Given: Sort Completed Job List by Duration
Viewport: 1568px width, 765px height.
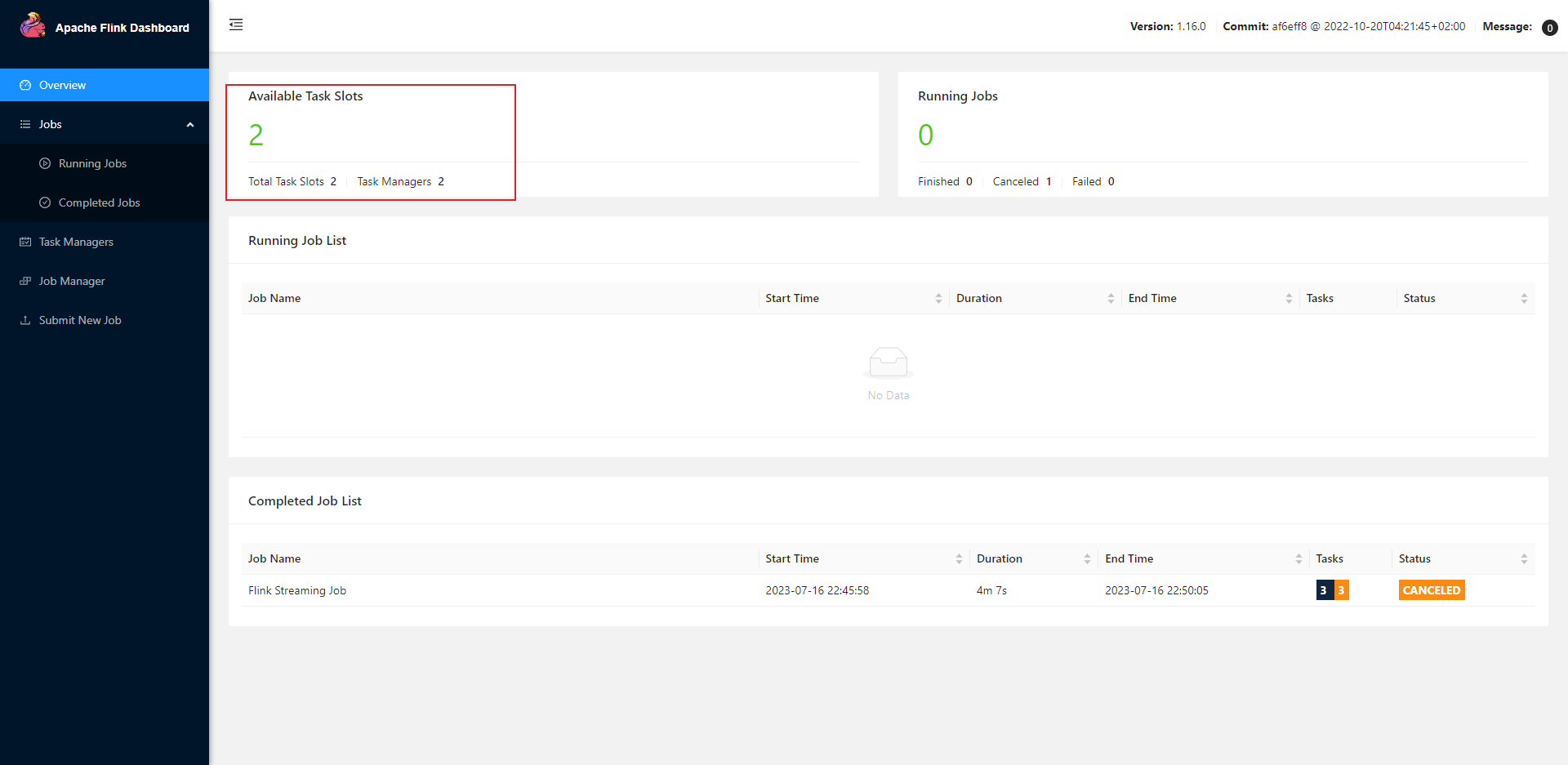Looking at the screenshot, I should (1087, 559).
